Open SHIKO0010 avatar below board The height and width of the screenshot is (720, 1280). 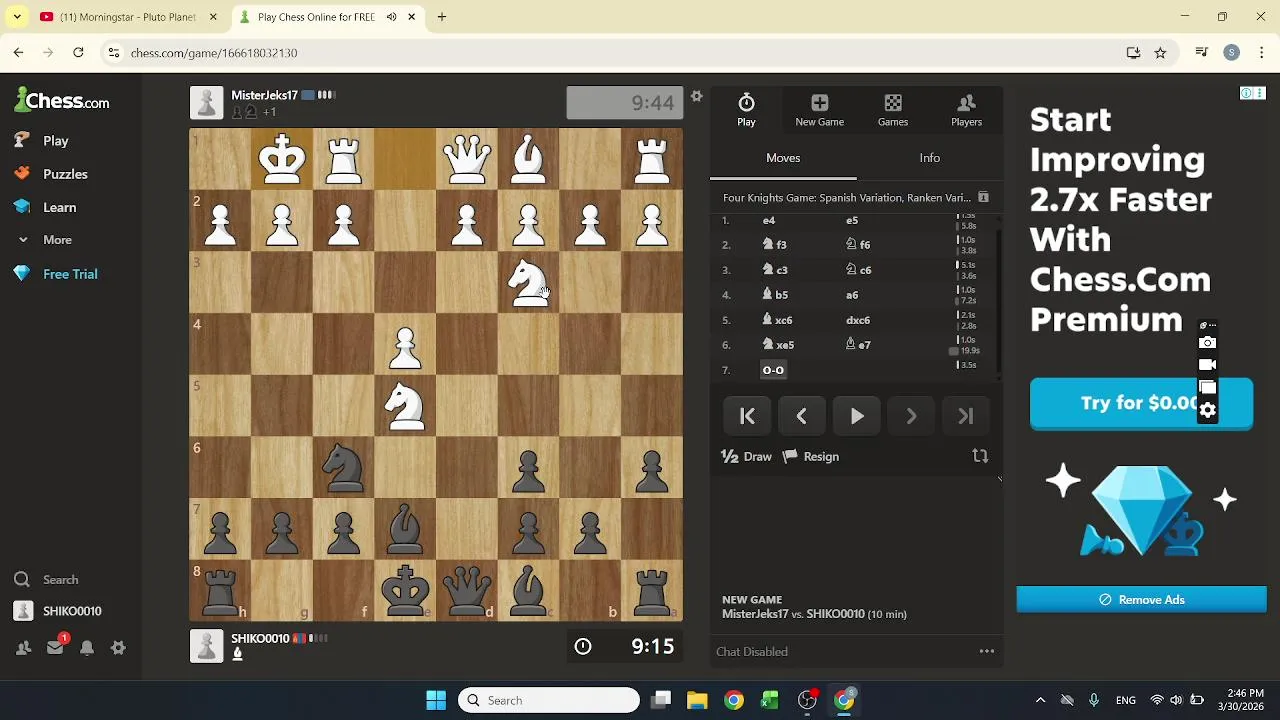[207, 646]
